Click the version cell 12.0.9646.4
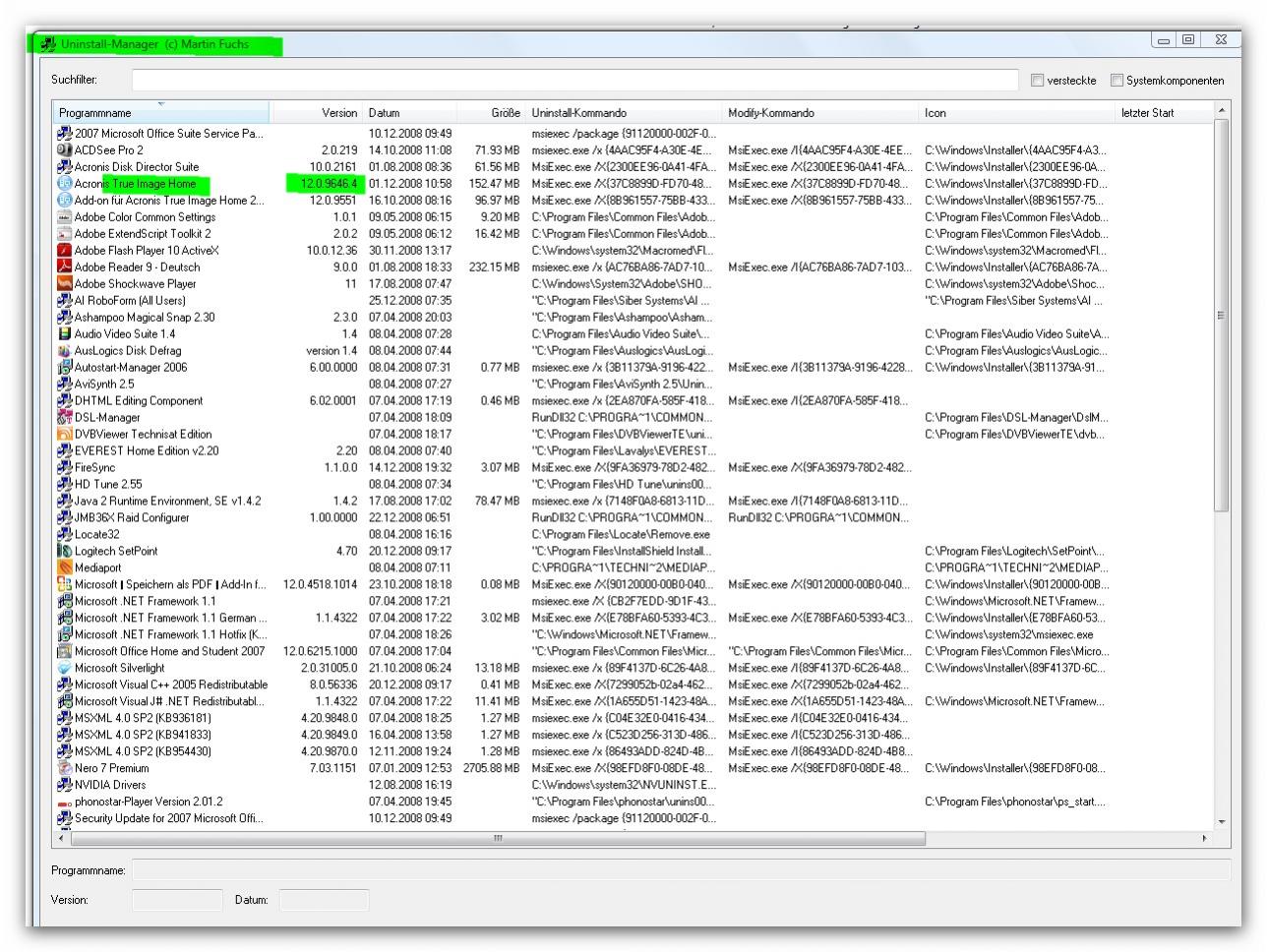 coord(329,184)
